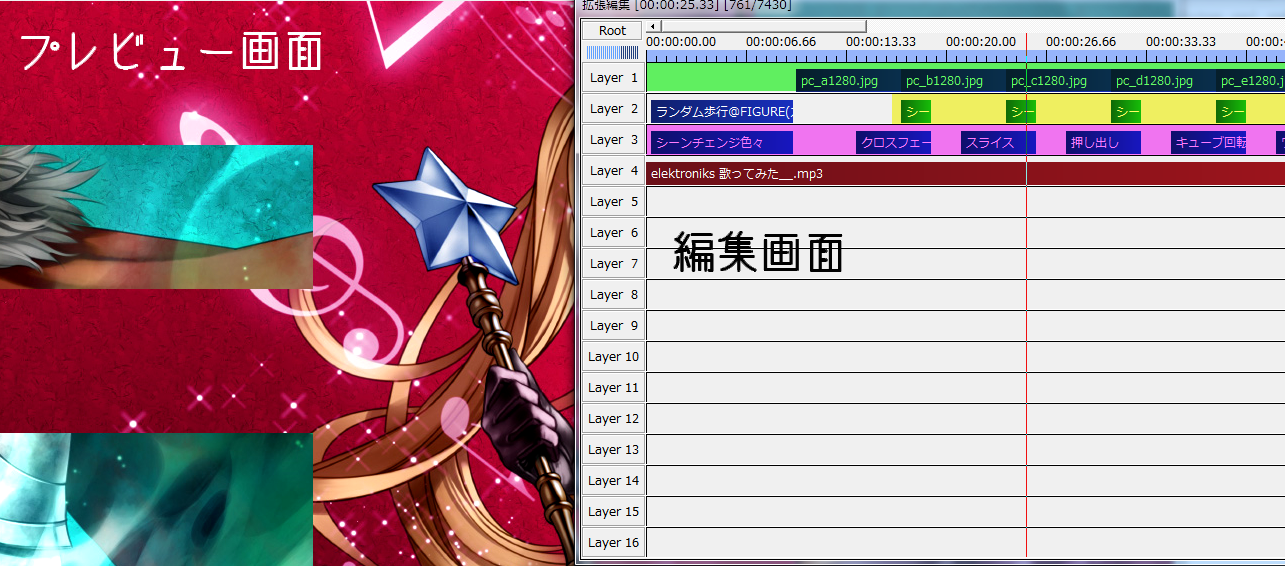Screen dimensions: 1285x566
Task: Toggle visibility of Layer 7
Action: [614, 264]
